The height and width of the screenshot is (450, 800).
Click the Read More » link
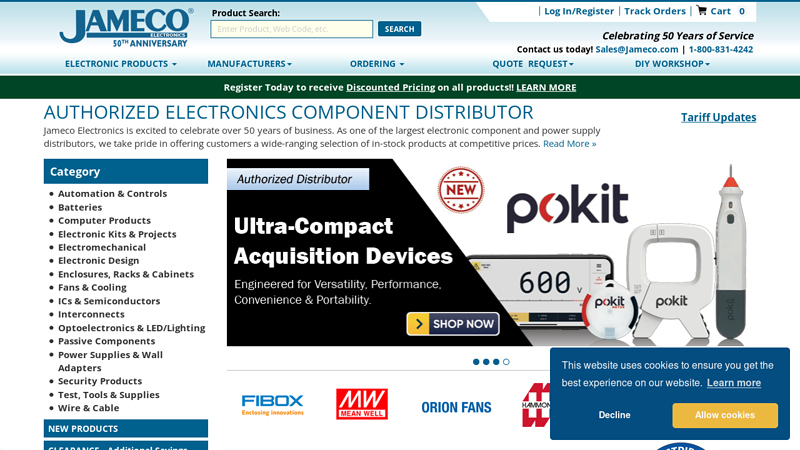pyautogui.click(x=569, y=144)
